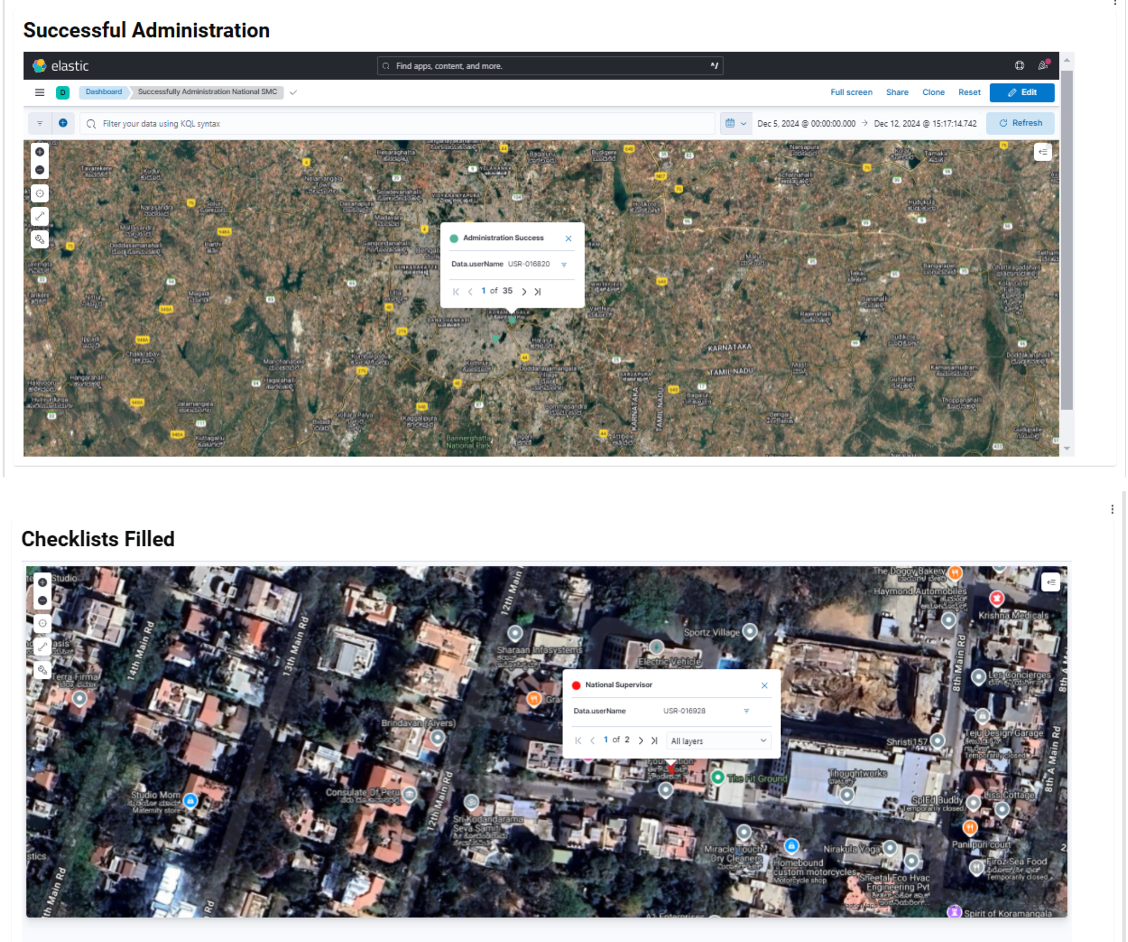The height and width of the screenshot is (942, 1128).
Task: Expand the dashboard title chevron
Action: [293, 92]
